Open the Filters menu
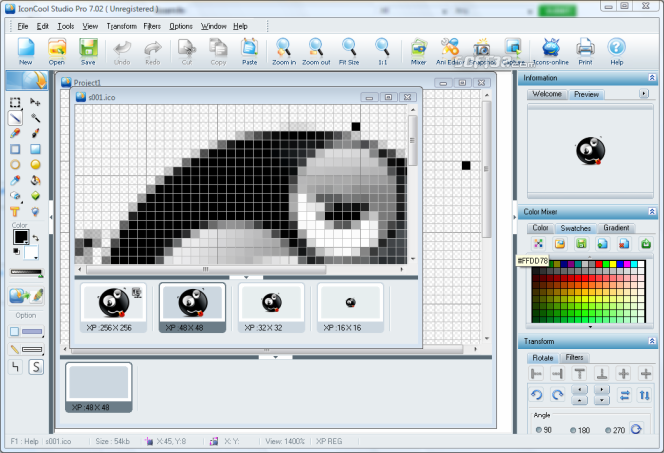The width and height of the screenshot is (664, 453). click(x=152, y=26)
